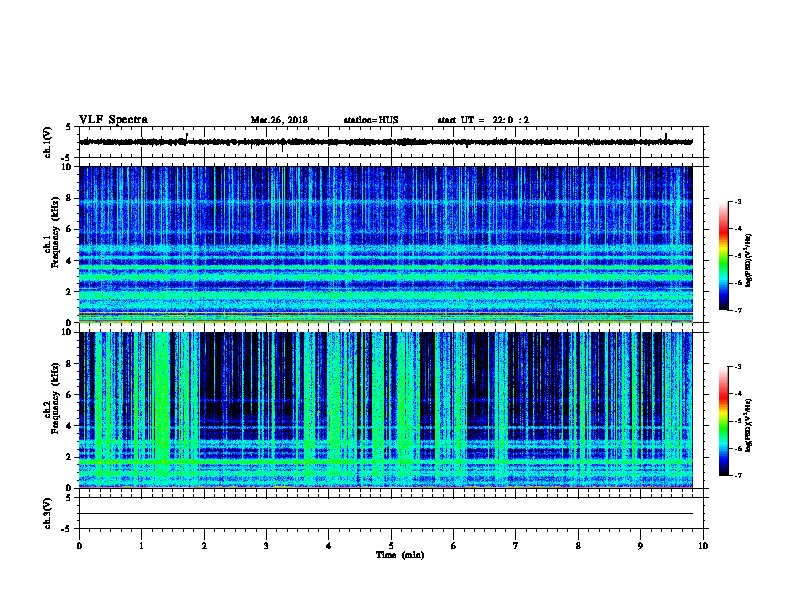Click time axis tick label 2

pyautogui.click(x=204, y=546)
